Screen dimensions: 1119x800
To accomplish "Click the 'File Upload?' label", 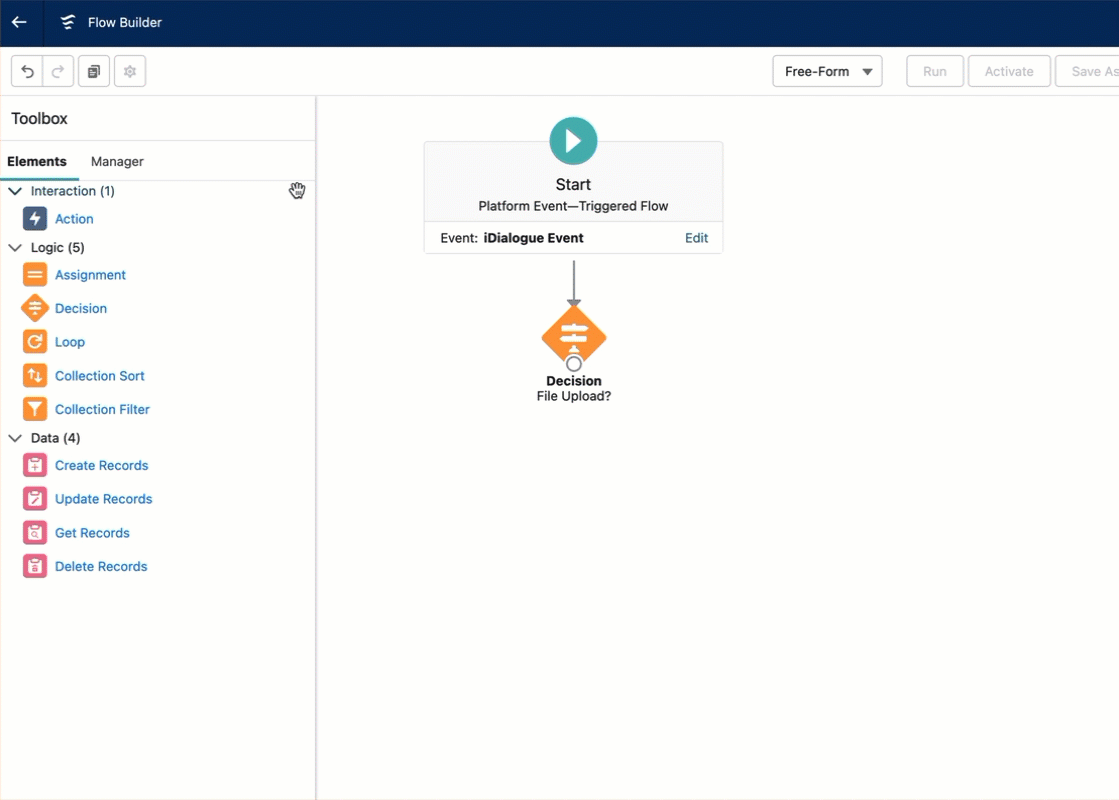I will point(574,396).
